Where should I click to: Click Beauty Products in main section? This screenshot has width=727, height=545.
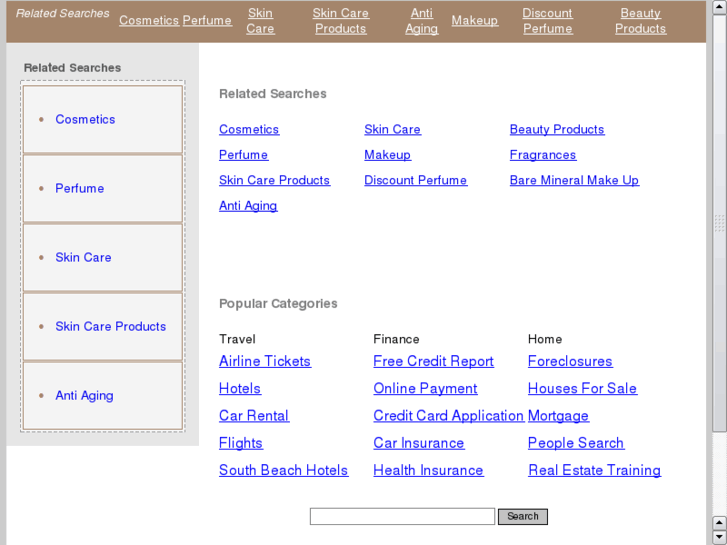(557, 129)
